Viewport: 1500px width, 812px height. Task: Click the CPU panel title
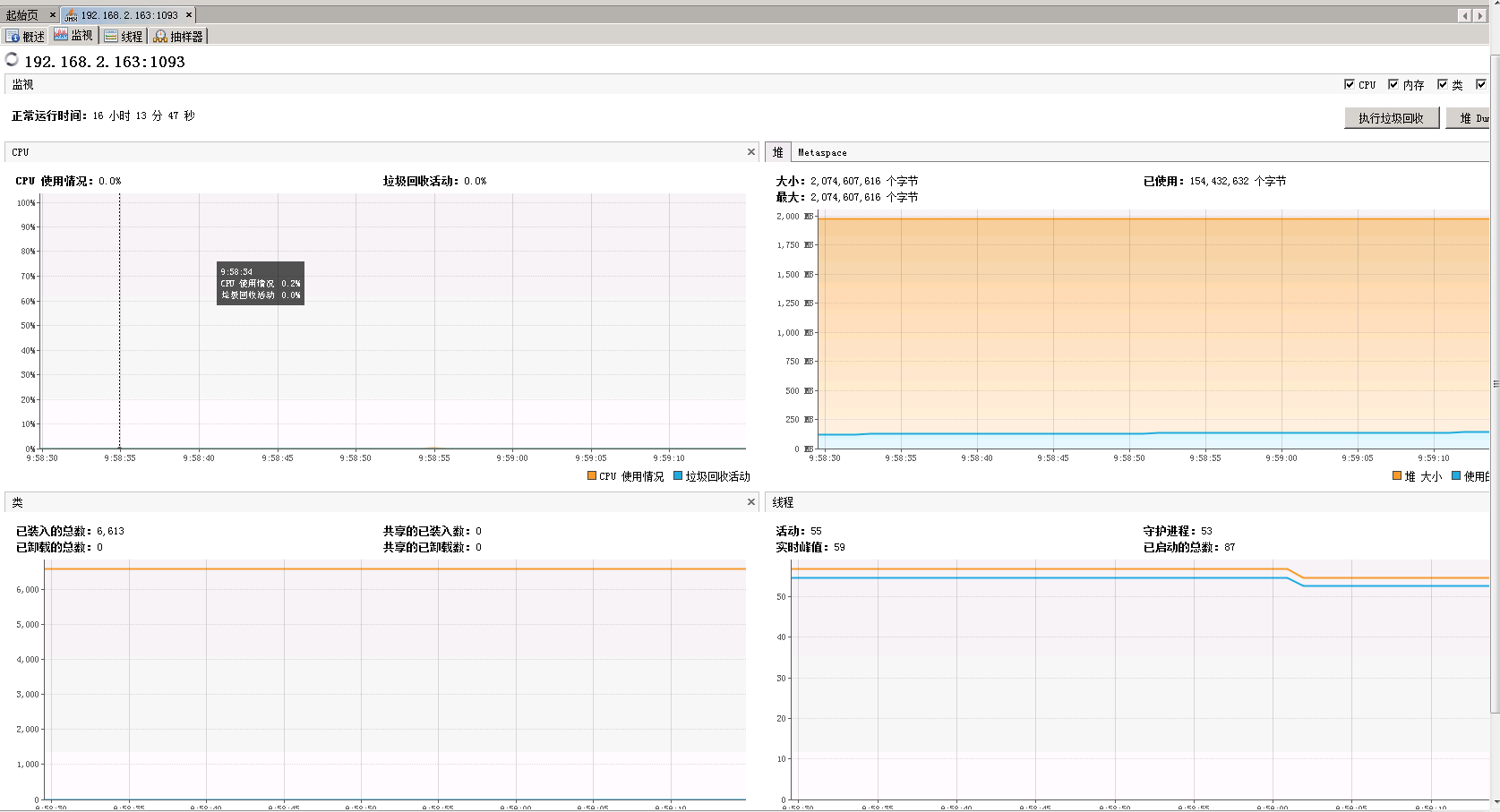pyautogui.click(x=21, y=152)
